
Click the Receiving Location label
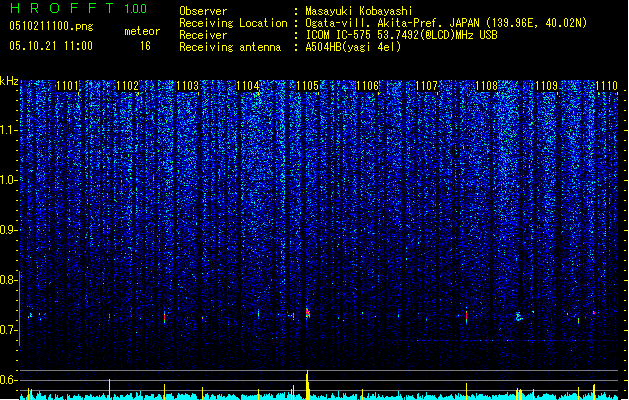(233, 23)
